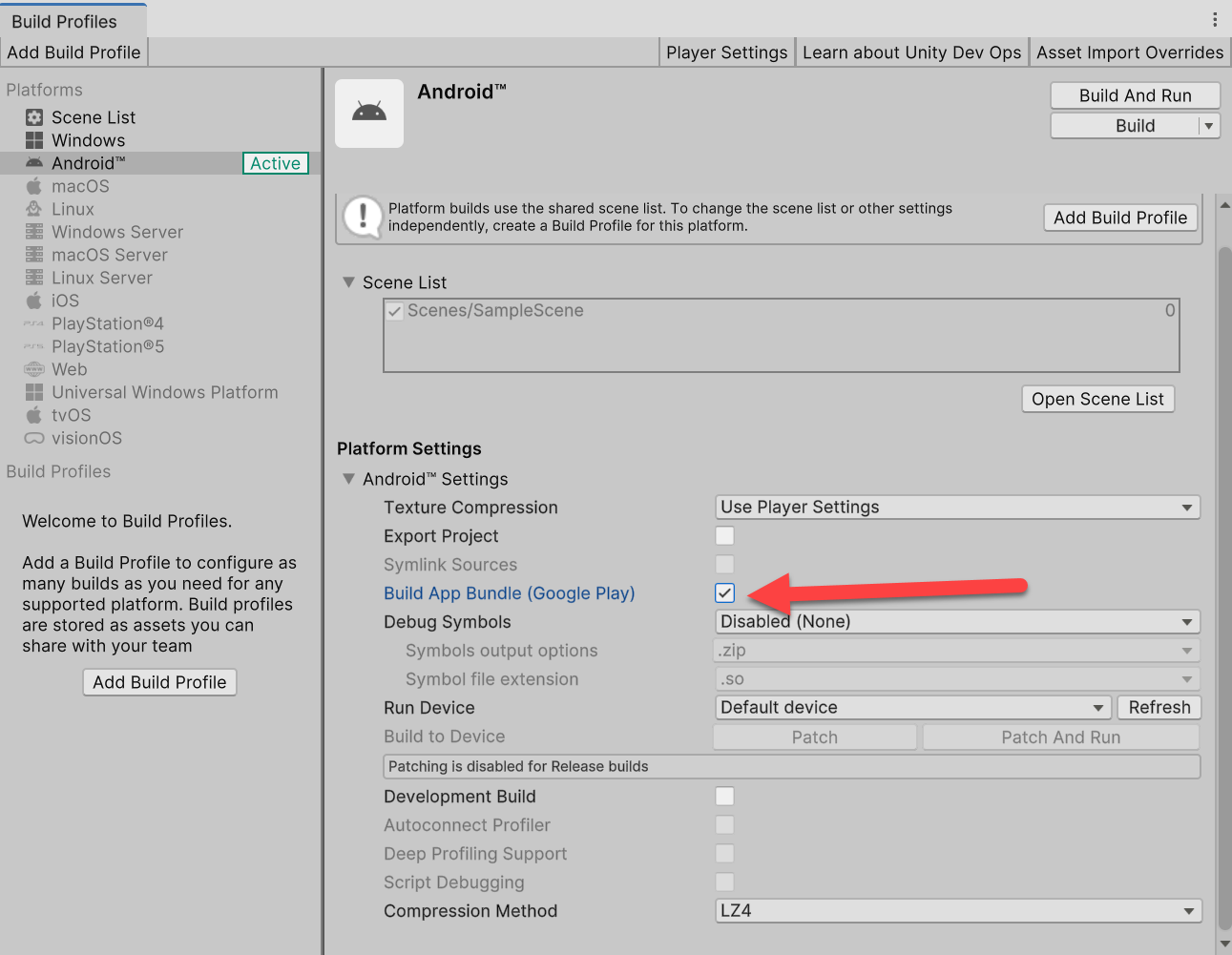The image size is (1232, 955).
Task: Open the Debug Symbols dropdown
Action: [957, 622]
